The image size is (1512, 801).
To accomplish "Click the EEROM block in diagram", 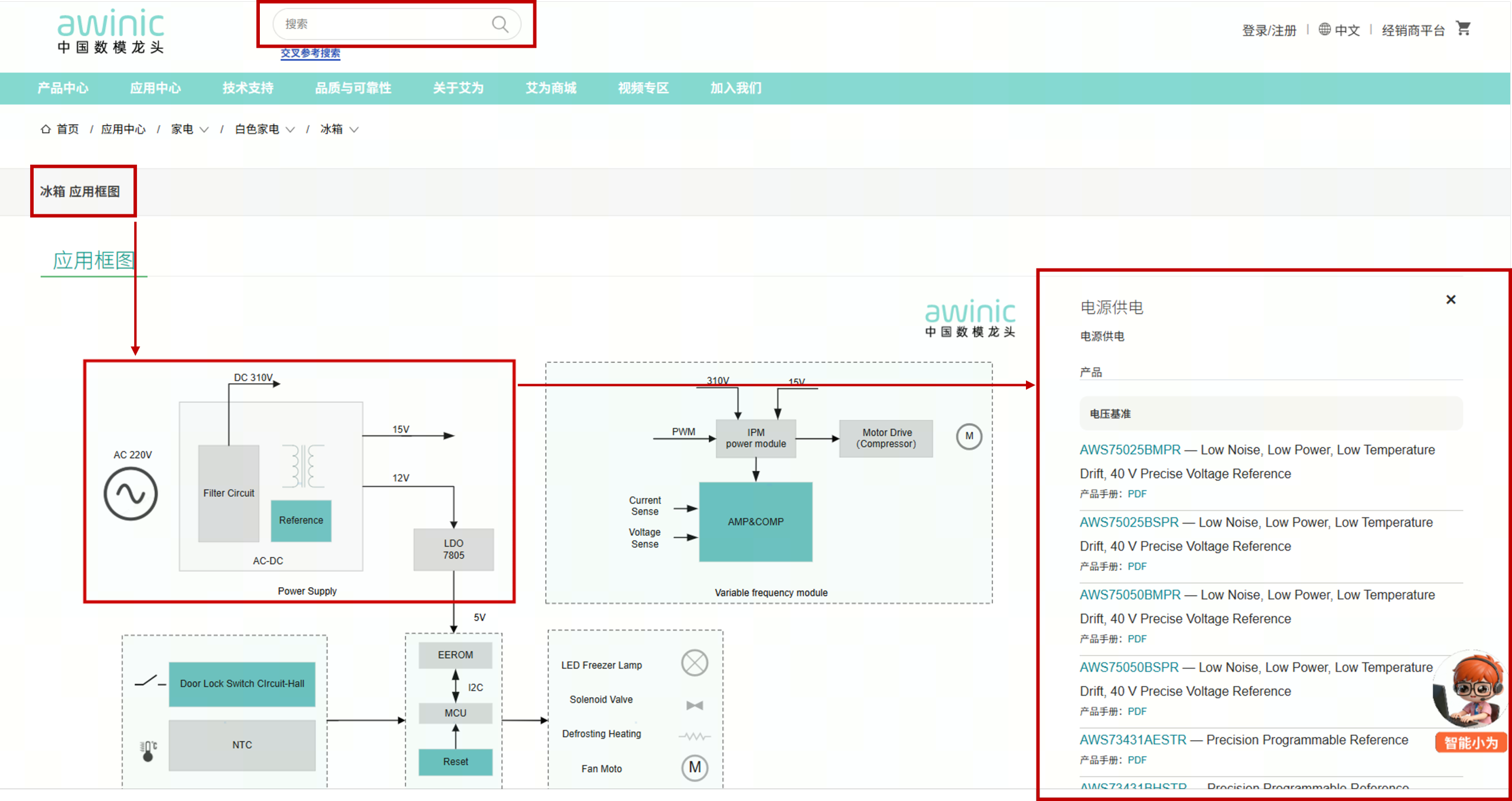I will (x=455, y=655).
